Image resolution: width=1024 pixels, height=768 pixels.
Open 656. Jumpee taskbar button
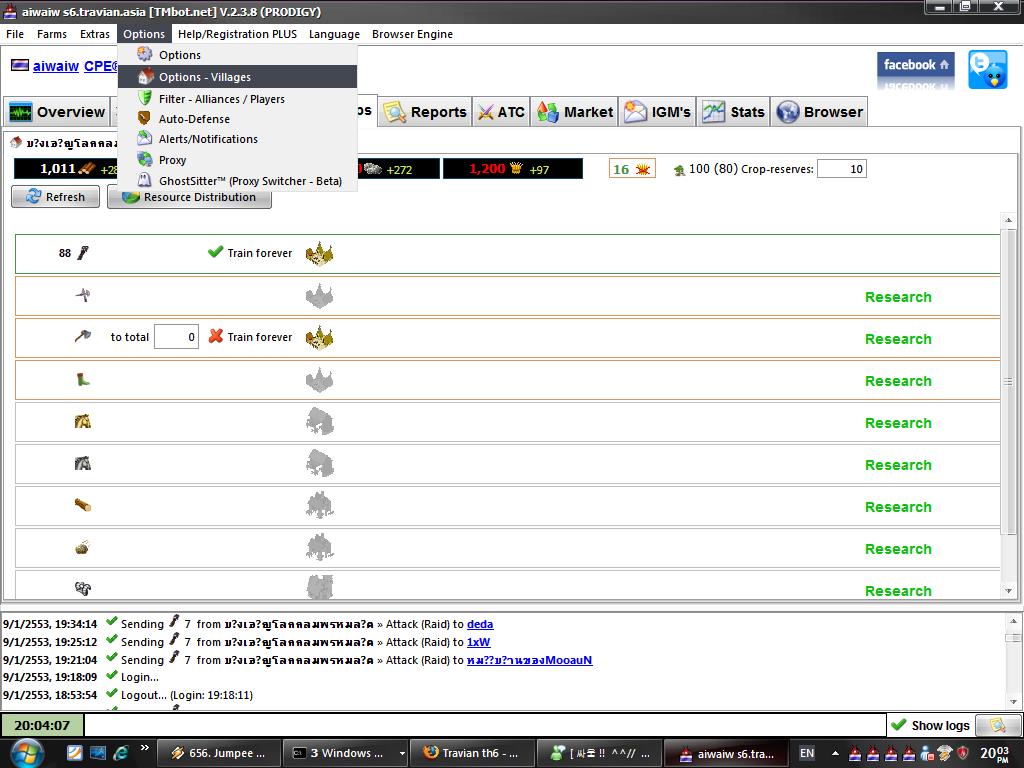pyautogui.click(x=219, y=753)
